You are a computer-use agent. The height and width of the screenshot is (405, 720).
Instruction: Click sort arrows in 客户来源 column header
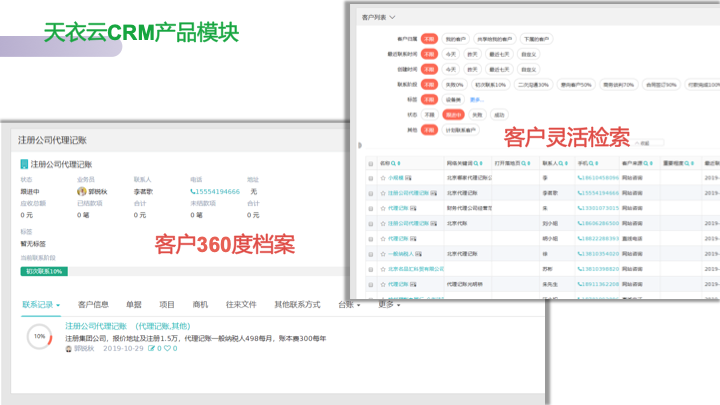pos(651,163)
